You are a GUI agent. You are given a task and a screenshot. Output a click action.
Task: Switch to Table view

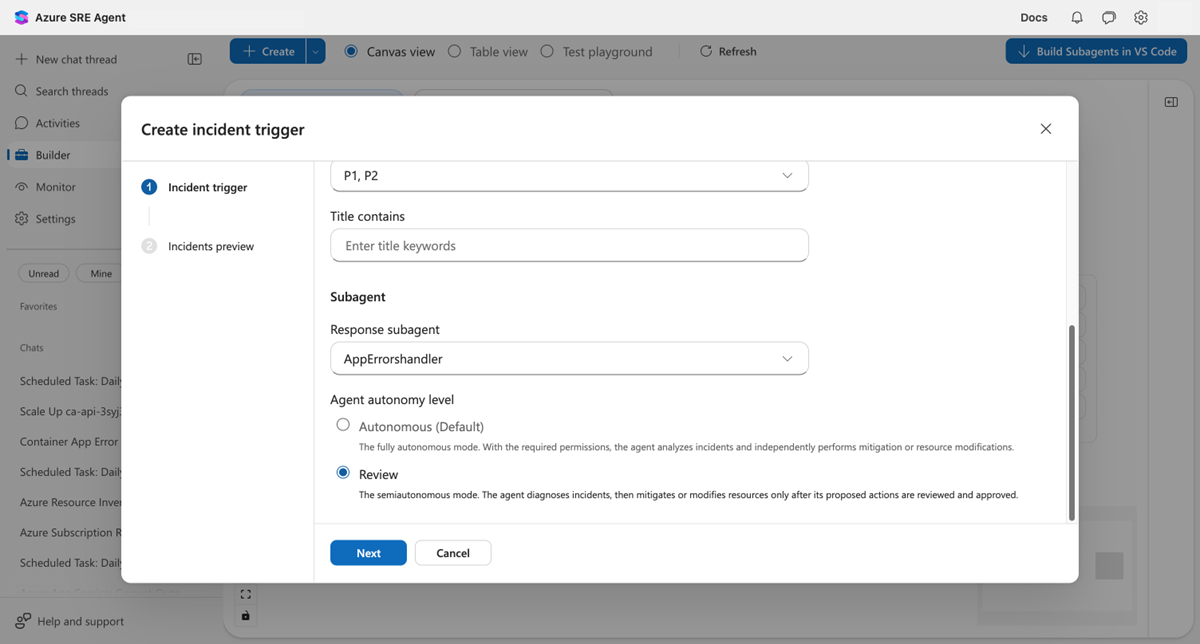click(x=488, y=51)
